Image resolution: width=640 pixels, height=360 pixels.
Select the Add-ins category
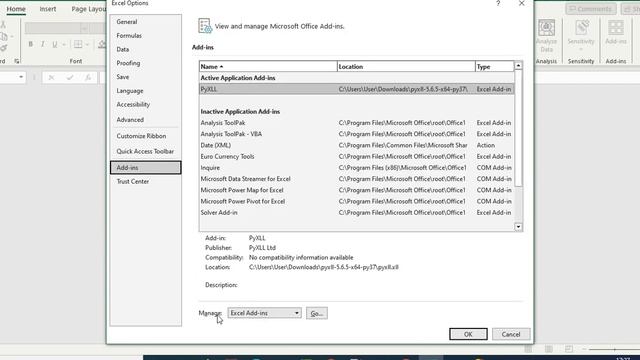tap(145, 167)
